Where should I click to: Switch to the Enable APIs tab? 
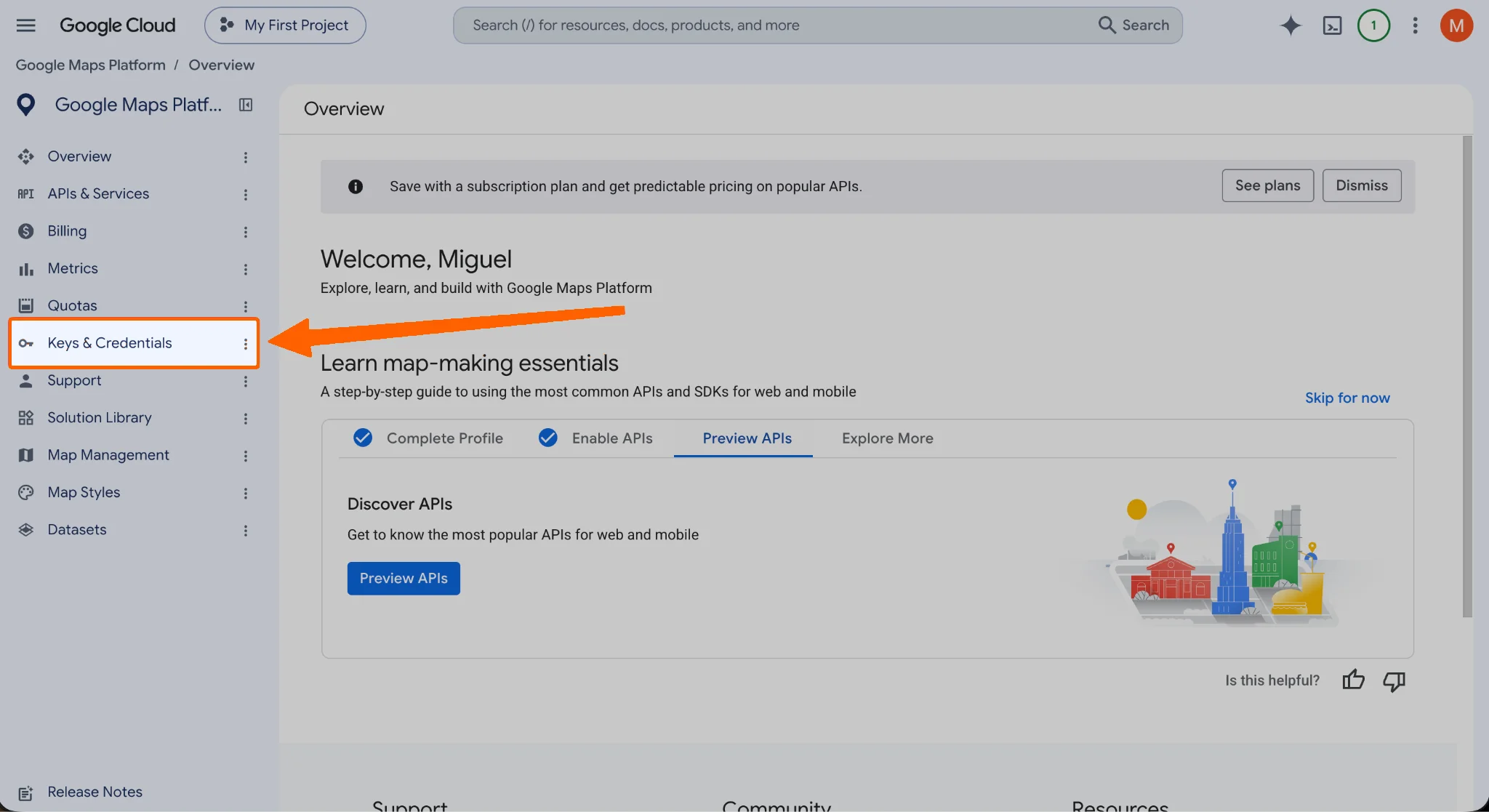[596, 438]
